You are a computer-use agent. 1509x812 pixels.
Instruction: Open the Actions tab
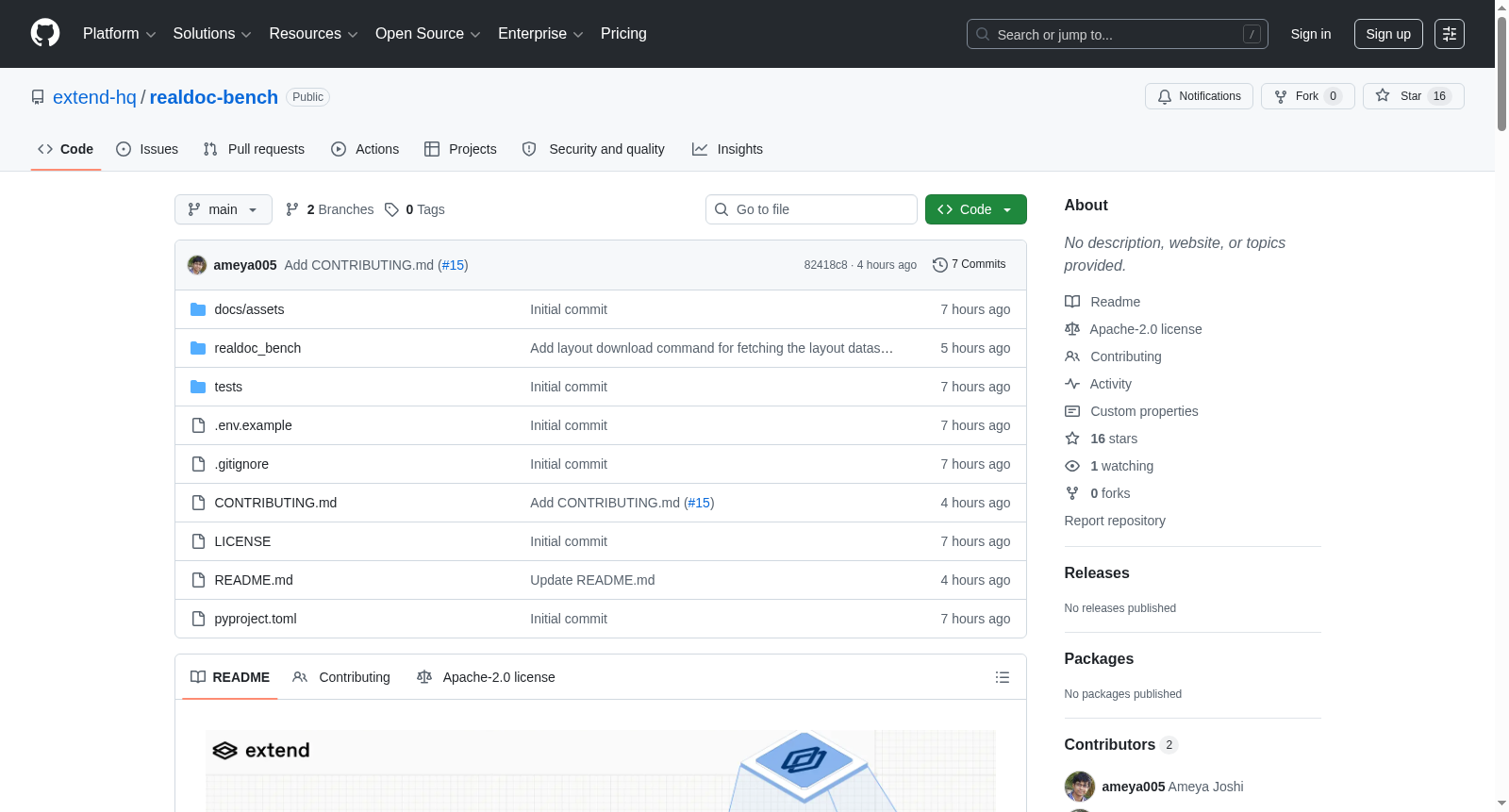click(x=365, y=149)
